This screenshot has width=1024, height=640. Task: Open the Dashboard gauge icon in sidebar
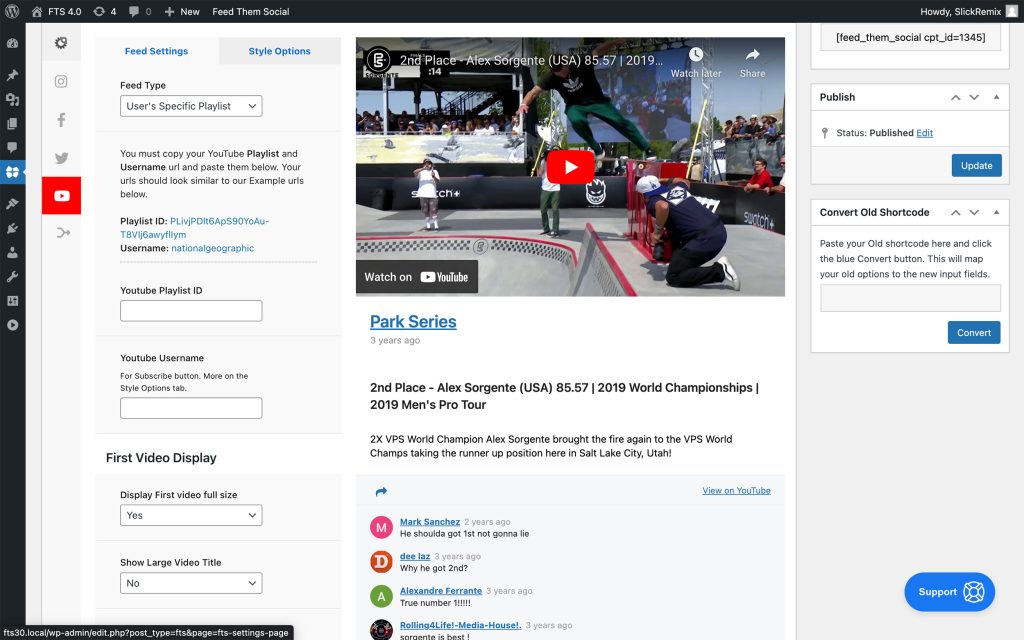point(12,43)
